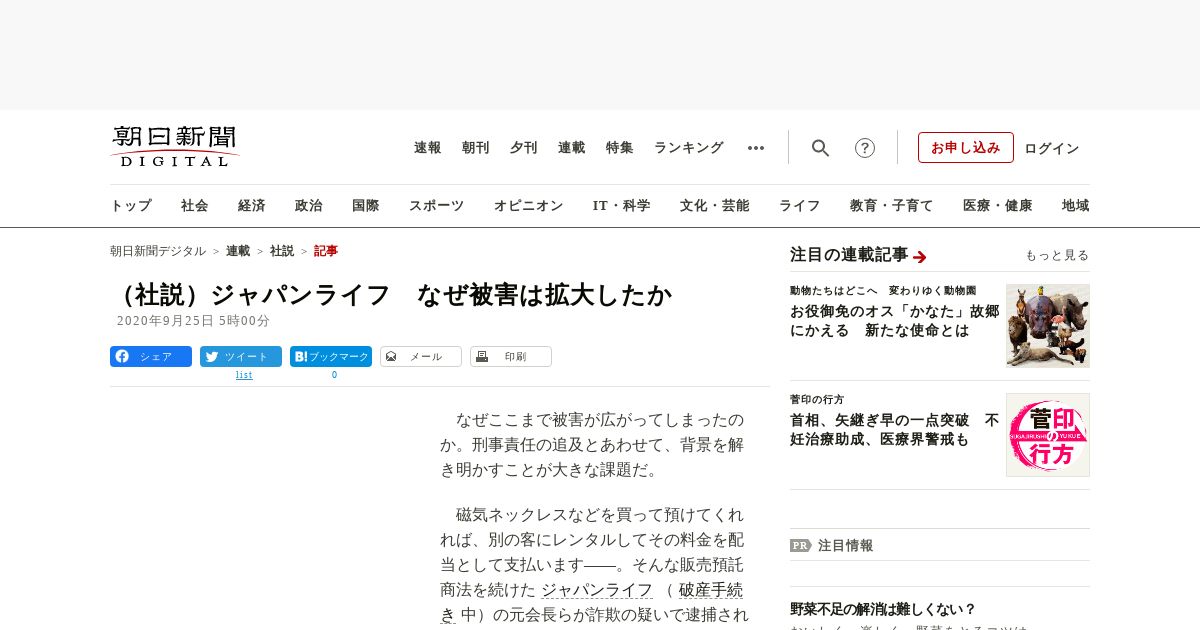Go to 文化・芸能 section tab

coord(715,206)
